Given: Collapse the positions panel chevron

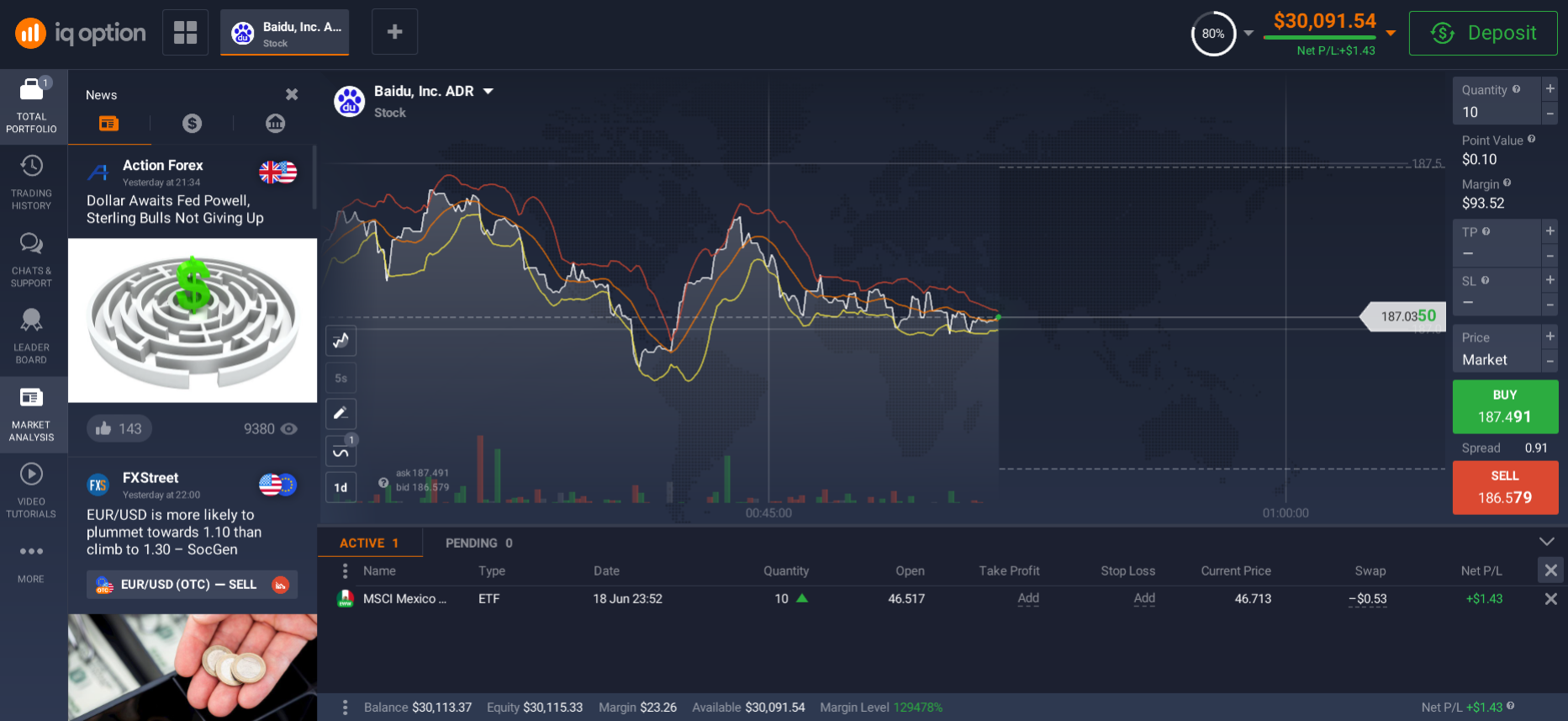Looking at the screenshot, I should click(1547, 542).
